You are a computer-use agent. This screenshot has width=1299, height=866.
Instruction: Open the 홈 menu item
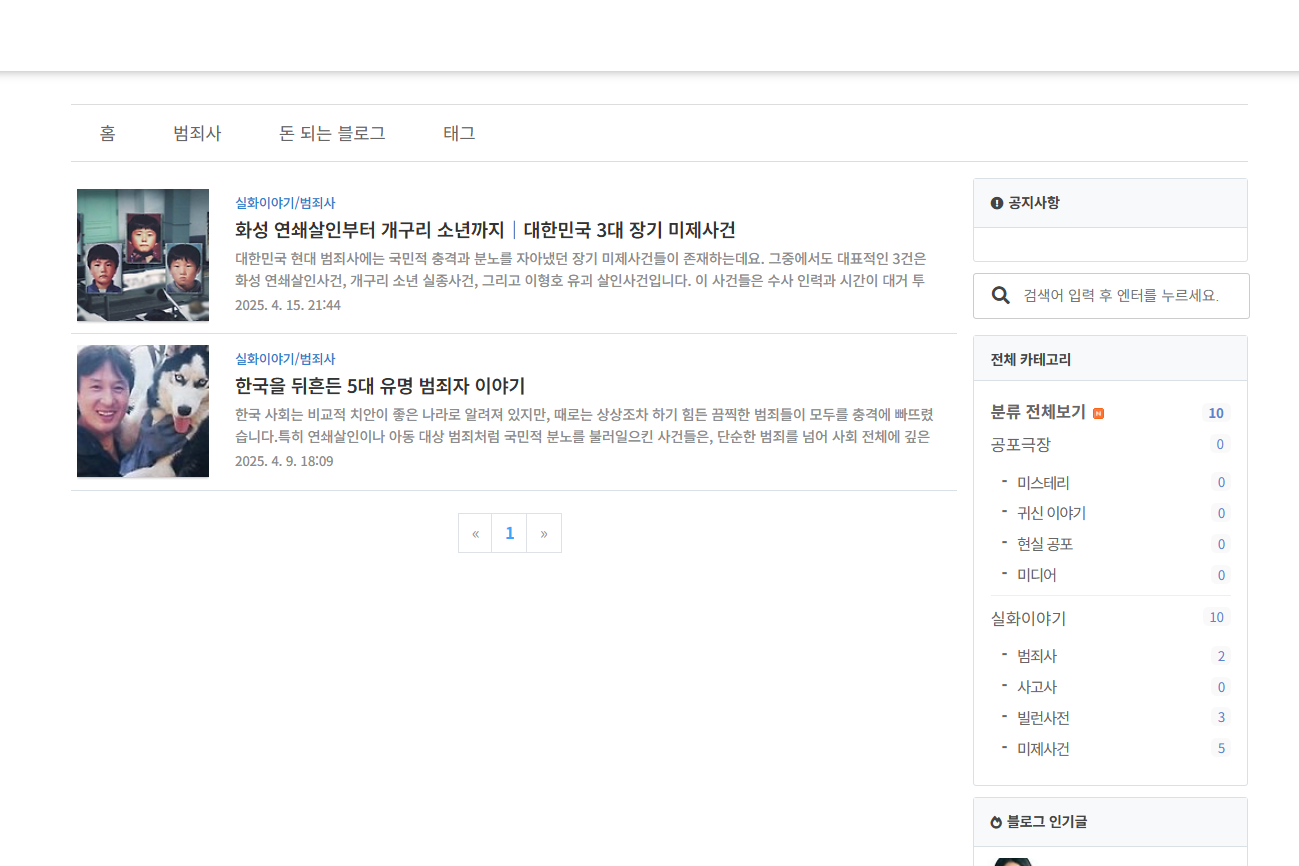107,133
